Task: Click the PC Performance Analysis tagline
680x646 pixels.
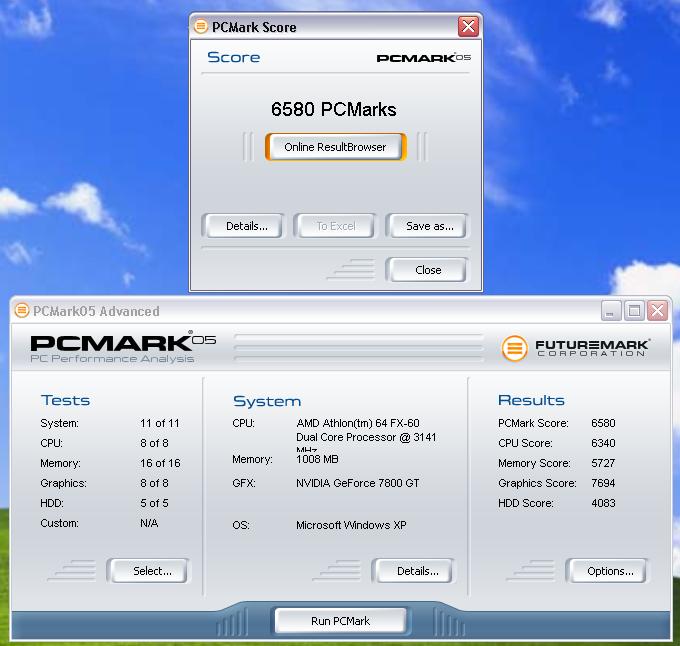Action: tap(112, 359)
